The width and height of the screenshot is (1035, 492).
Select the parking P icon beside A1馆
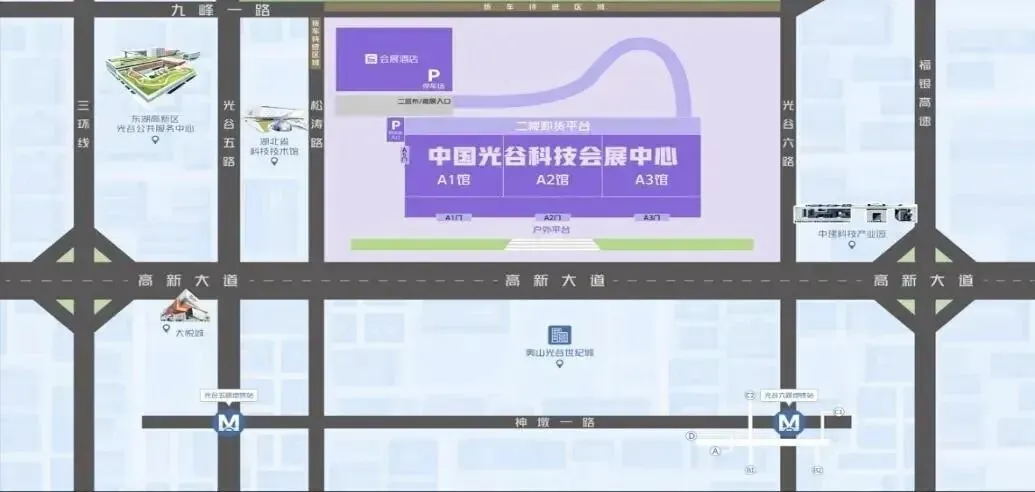point(395,125)
